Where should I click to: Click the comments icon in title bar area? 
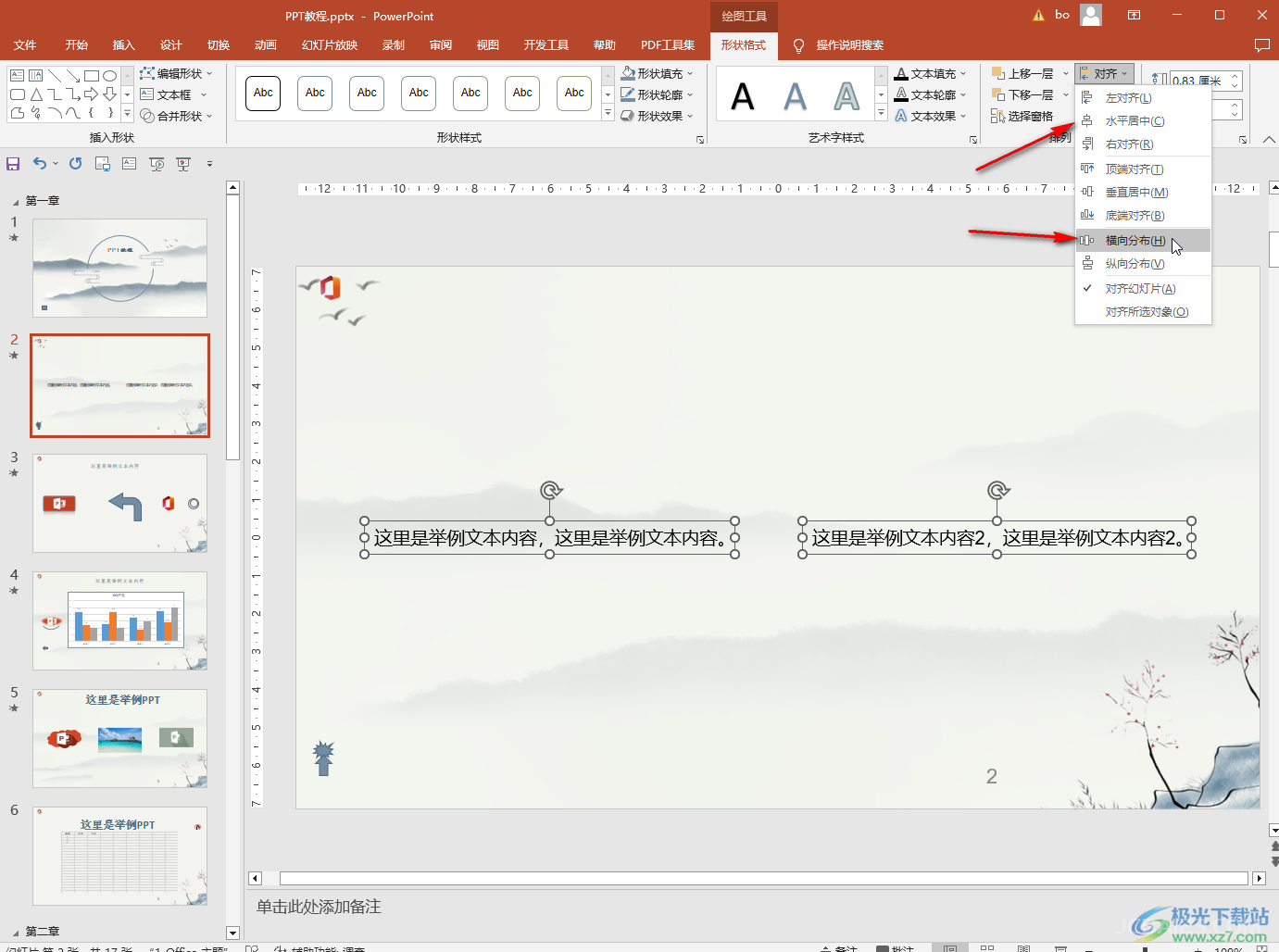point(1261,45)
